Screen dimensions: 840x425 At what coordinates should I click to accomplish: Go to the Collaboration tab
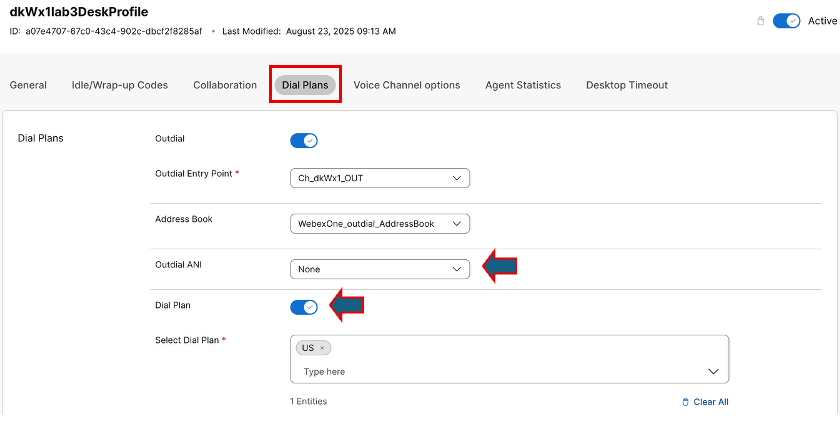click(x=225, y=85)
